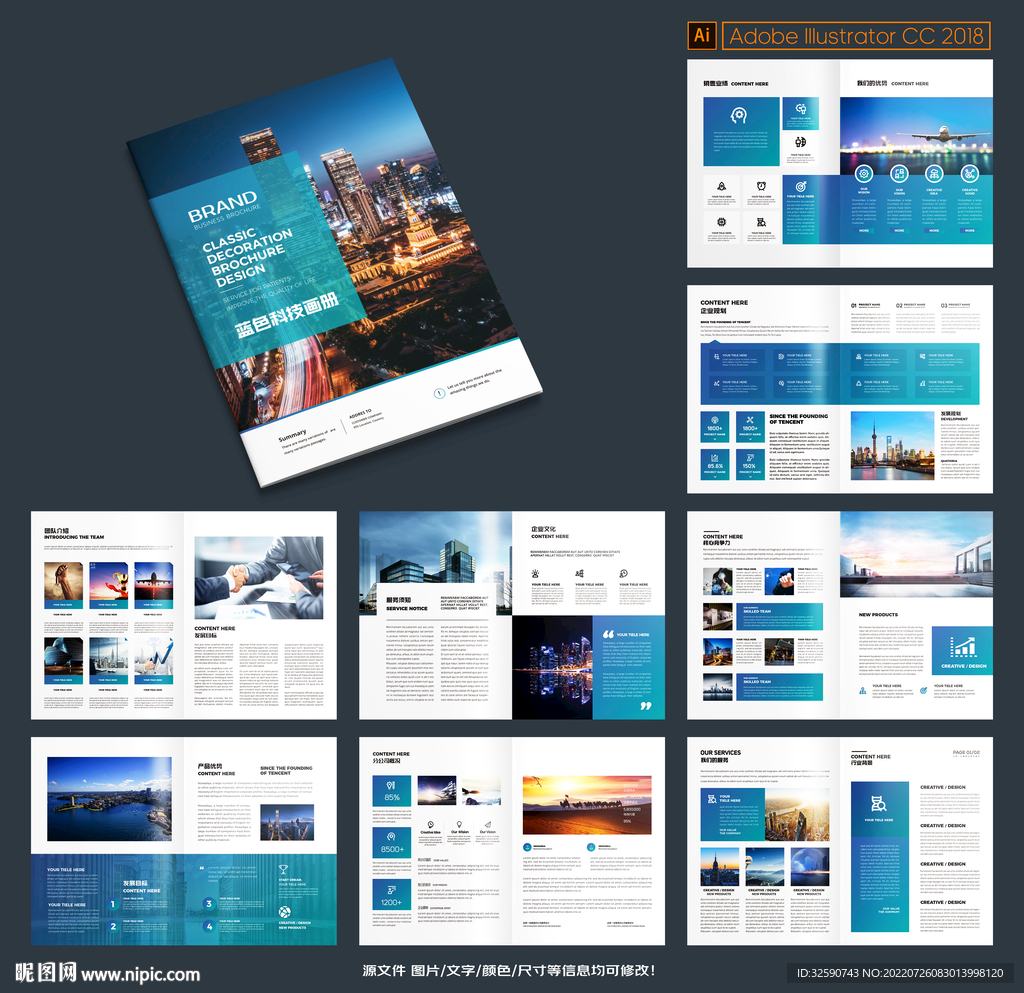
Task: Click the 85.6% statistic tile
Action: point(715,465)
